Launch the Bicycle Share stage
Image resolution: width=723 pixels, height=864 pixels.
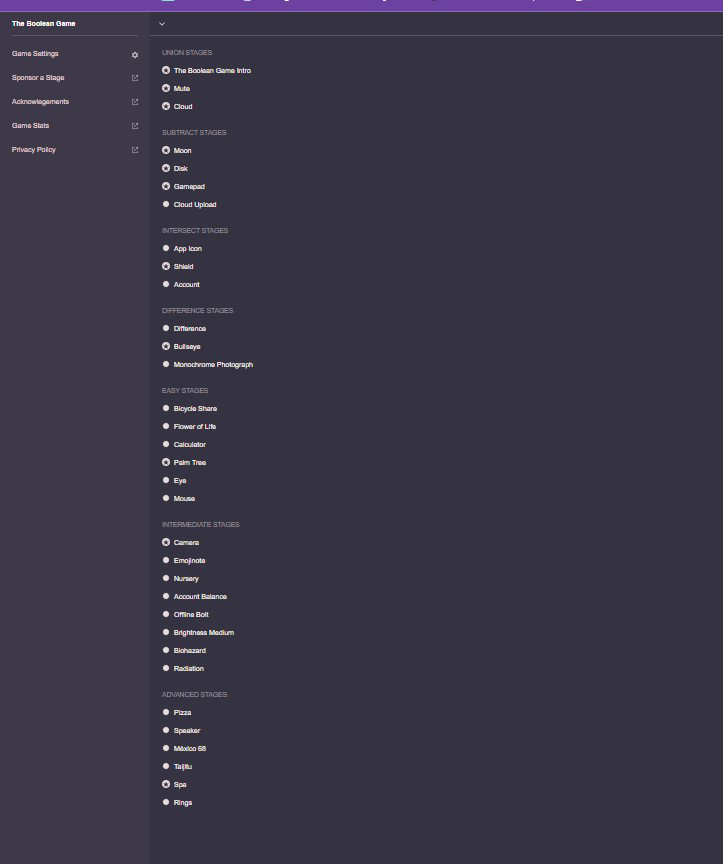pyautogui.click(x=195, y=409)
